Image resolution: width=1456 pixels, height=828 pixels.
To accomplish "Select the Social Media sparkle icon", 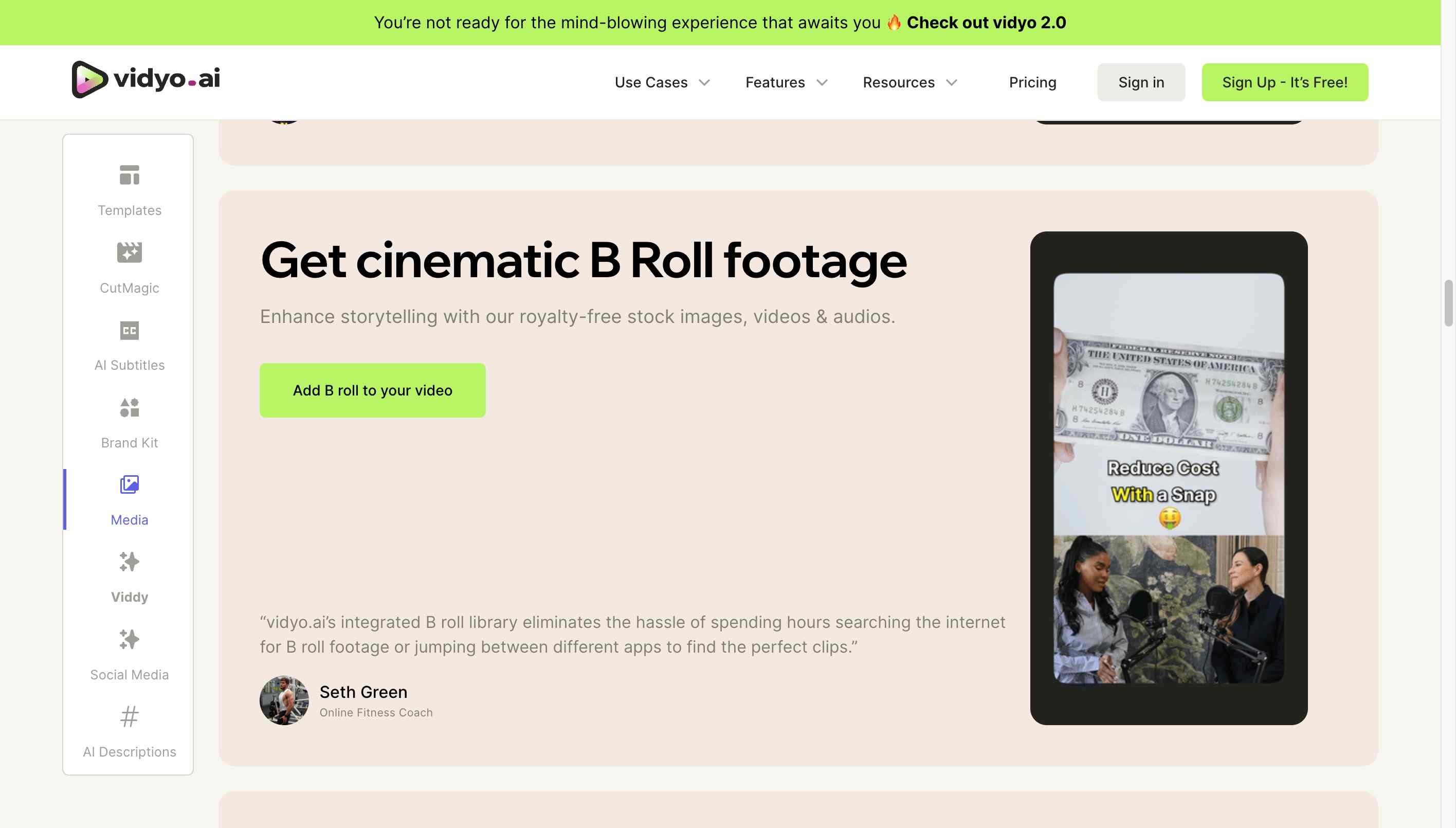I will coord(130,639).
